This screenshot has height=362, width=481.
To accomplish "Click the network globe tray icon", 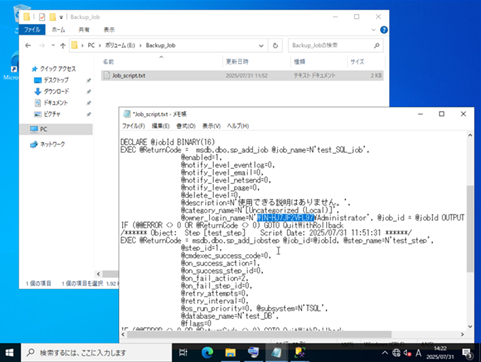I will 396,353.
